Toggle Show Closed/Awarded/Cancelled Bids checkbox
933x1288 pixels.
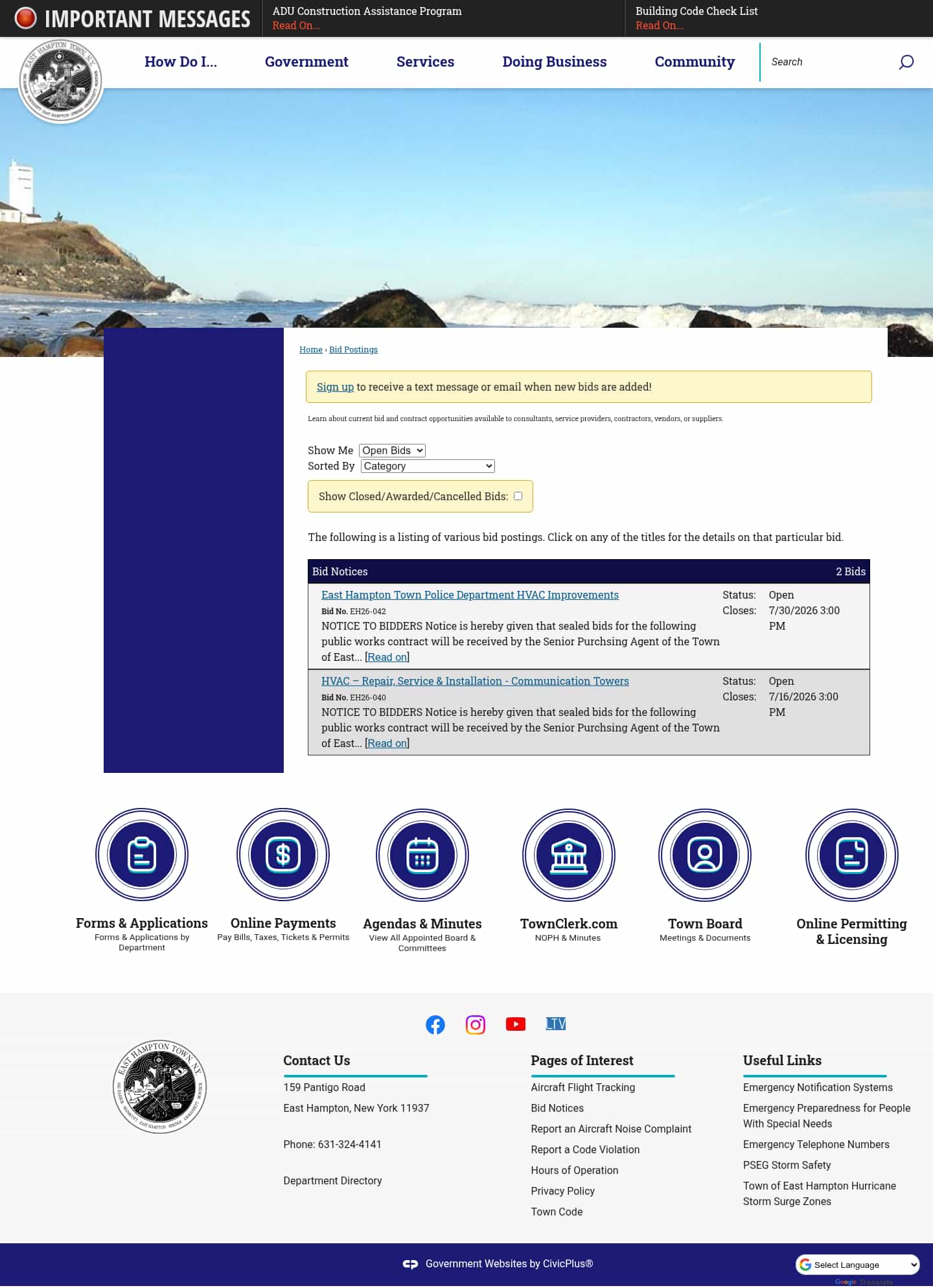(518, 496)
